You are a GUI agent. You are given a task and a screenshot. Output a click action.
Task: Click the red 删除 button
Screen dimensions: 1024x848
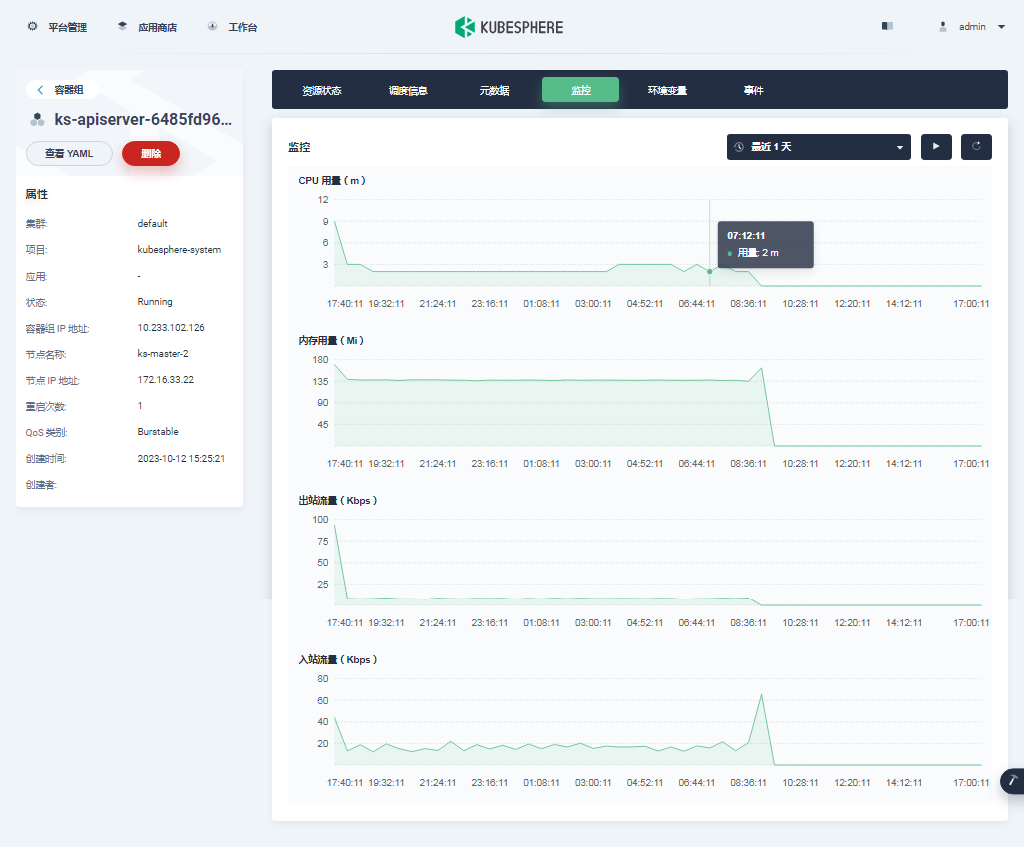[x=151, y=154]
